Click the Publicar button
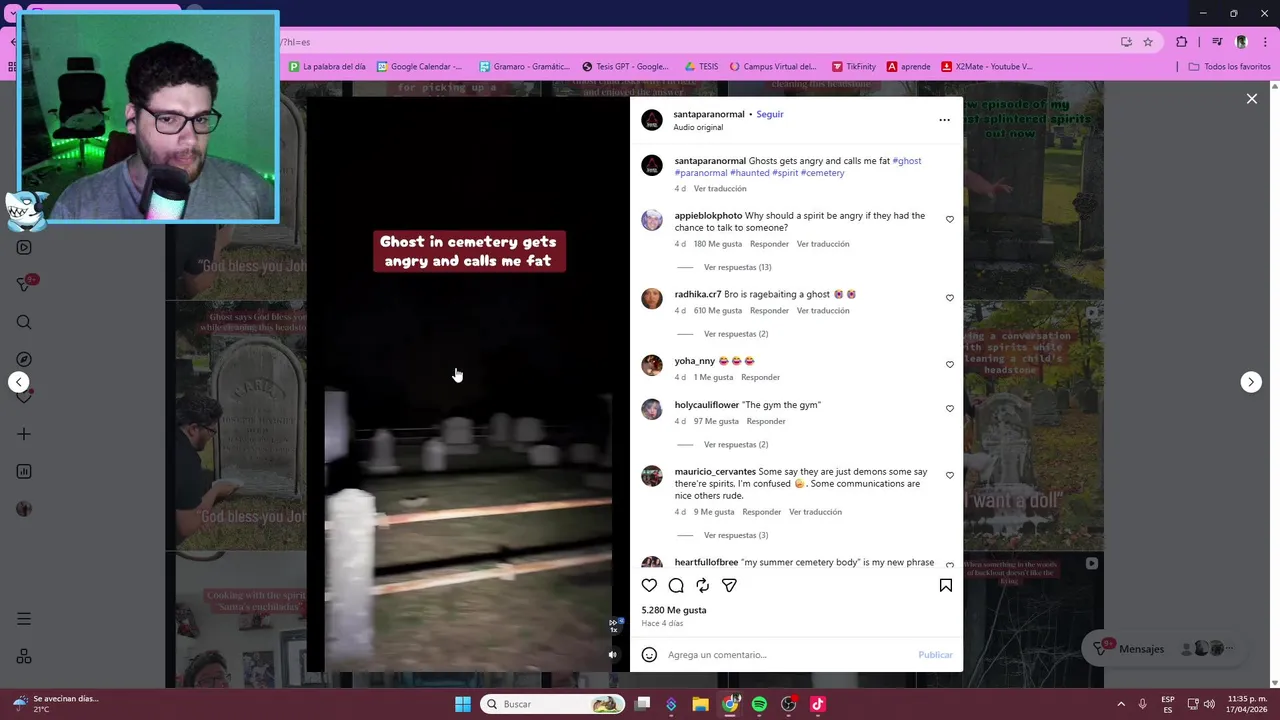1280x720 pixels. click(935, 655)
